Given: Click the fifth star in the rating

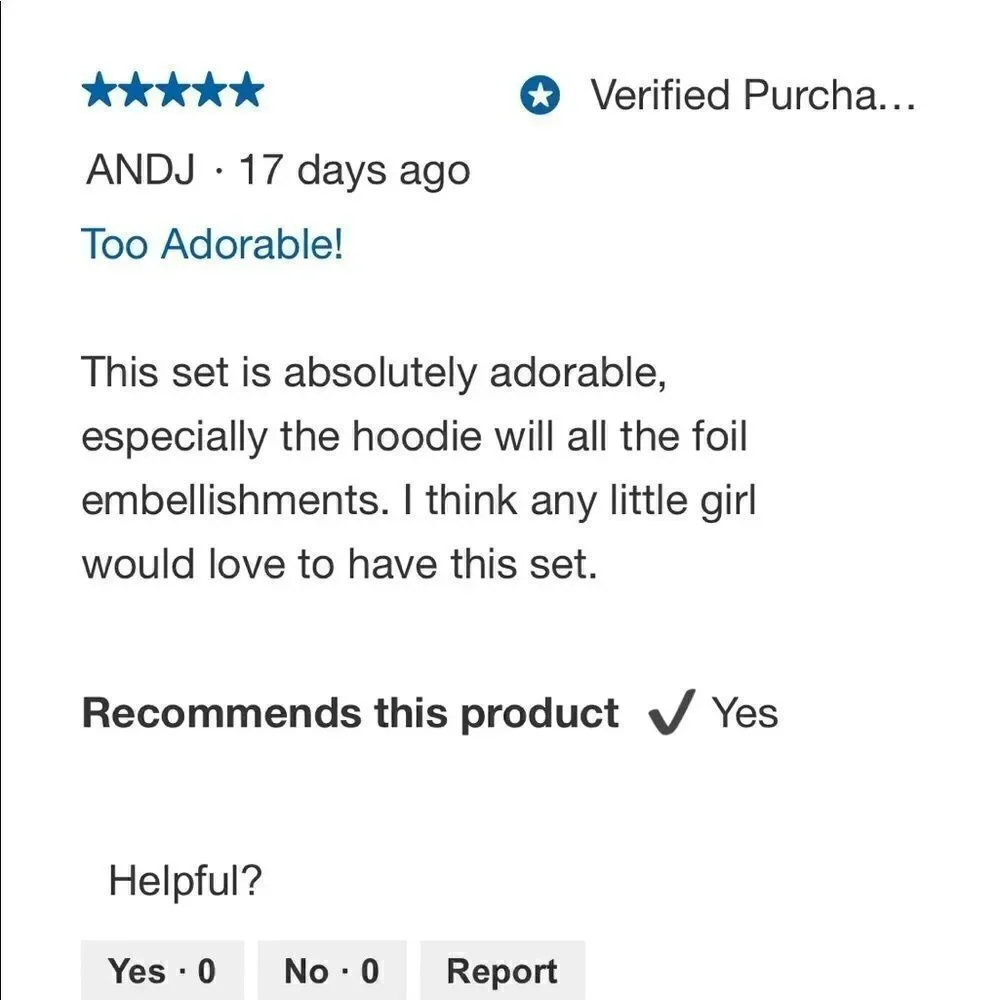Looking at the screenshot, I should click(x=247, y=92).
